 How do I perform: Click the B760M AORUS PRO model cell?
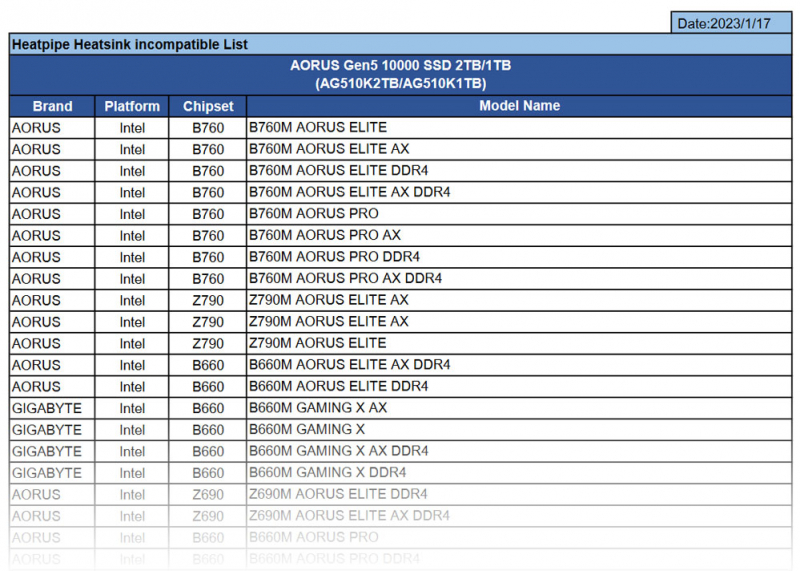(x=314, y=214)
